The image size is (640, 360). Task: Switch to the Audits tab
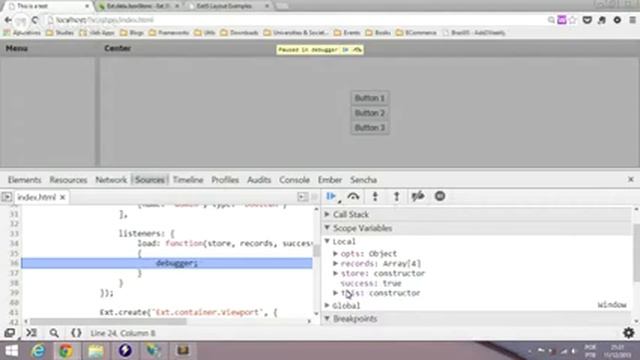[x=259, y=180]
